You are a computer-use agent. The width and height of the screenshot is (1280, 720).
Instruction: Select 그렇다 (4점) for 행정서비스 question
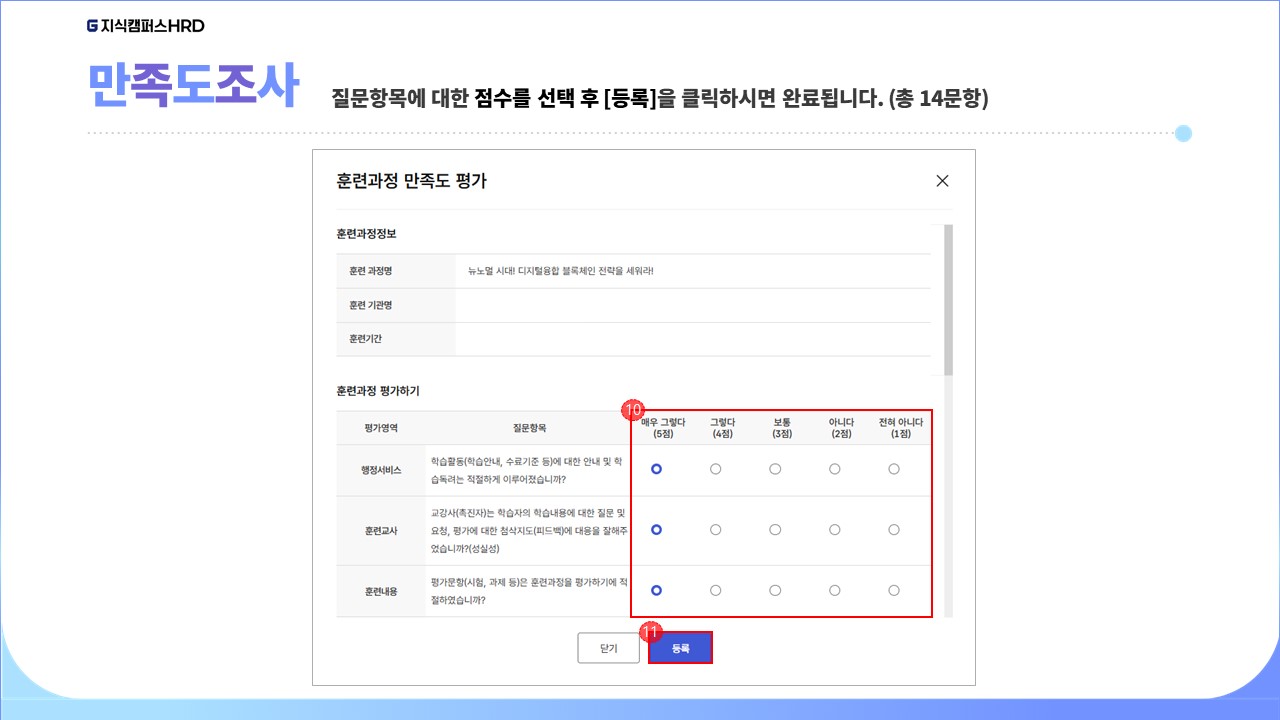coord(715,469)
